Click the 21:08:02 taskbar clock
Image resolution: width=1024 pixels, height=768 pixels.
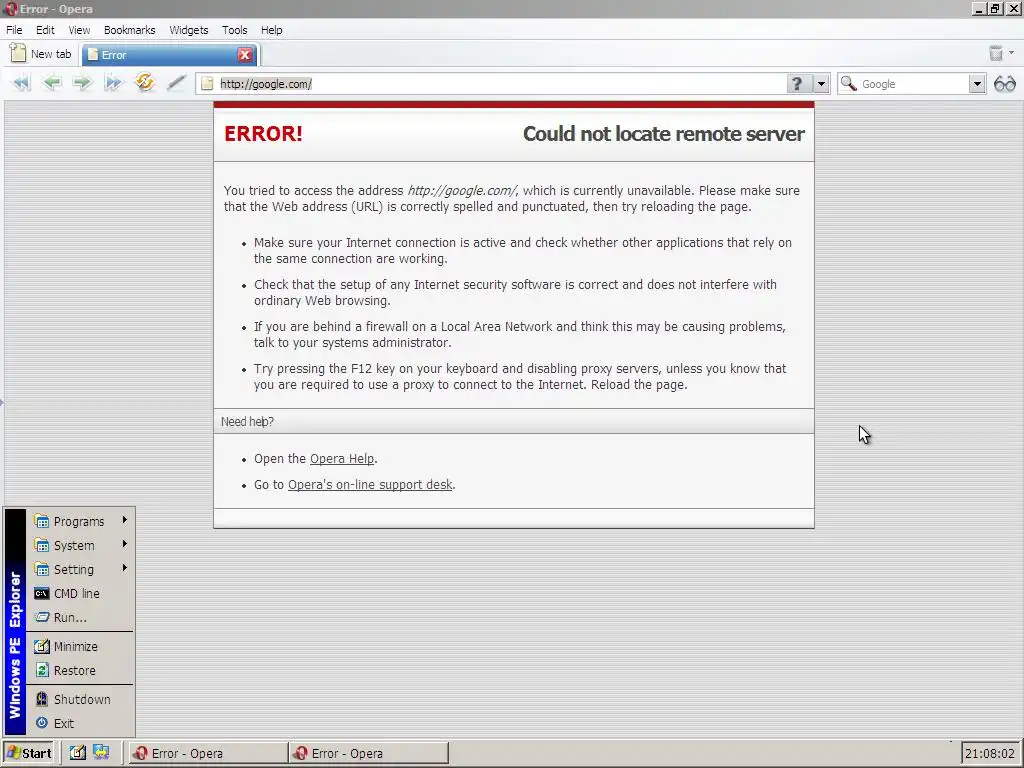coord(990,754)
